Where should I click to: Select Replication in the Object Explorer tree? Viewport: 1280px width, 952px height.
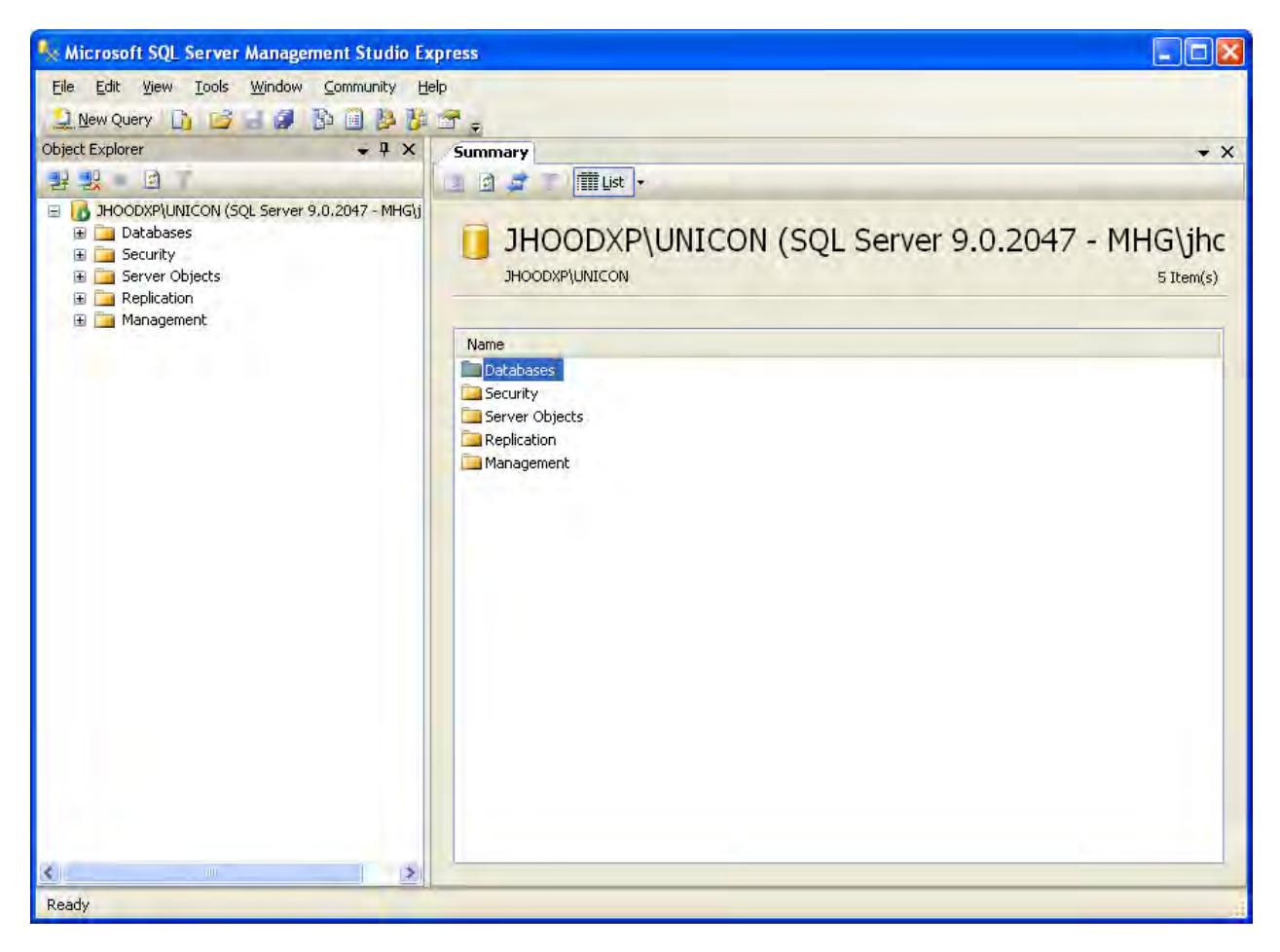pos(157,298)
